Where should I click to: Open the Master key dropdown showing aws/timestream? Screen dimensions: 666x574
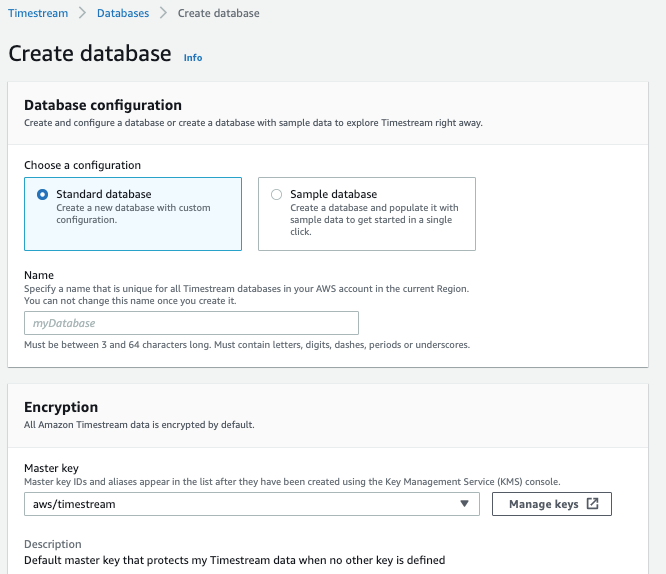pyautogui.click(x=252, y=504)
